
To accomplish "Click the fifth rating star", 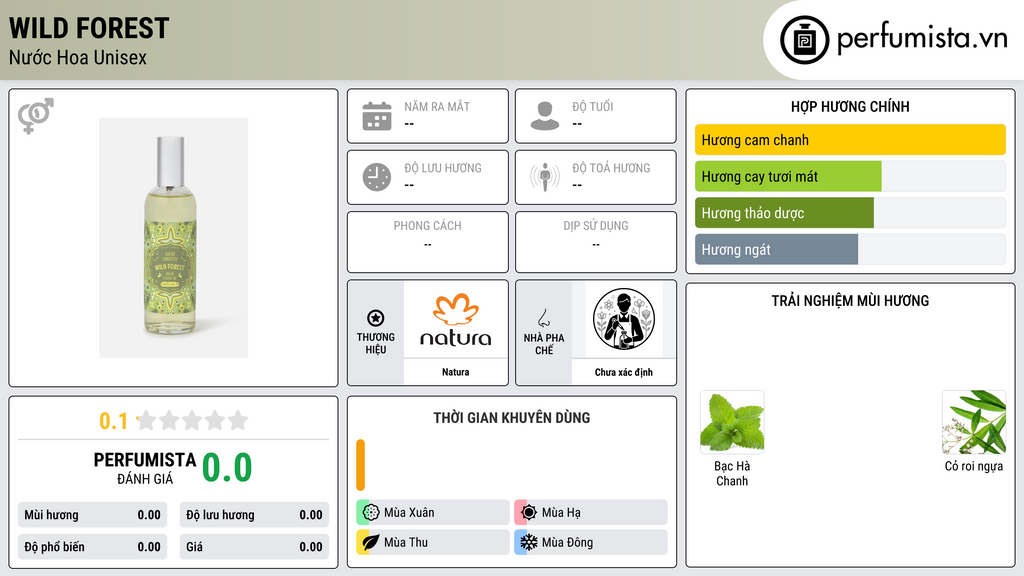I will pos(238,420).
